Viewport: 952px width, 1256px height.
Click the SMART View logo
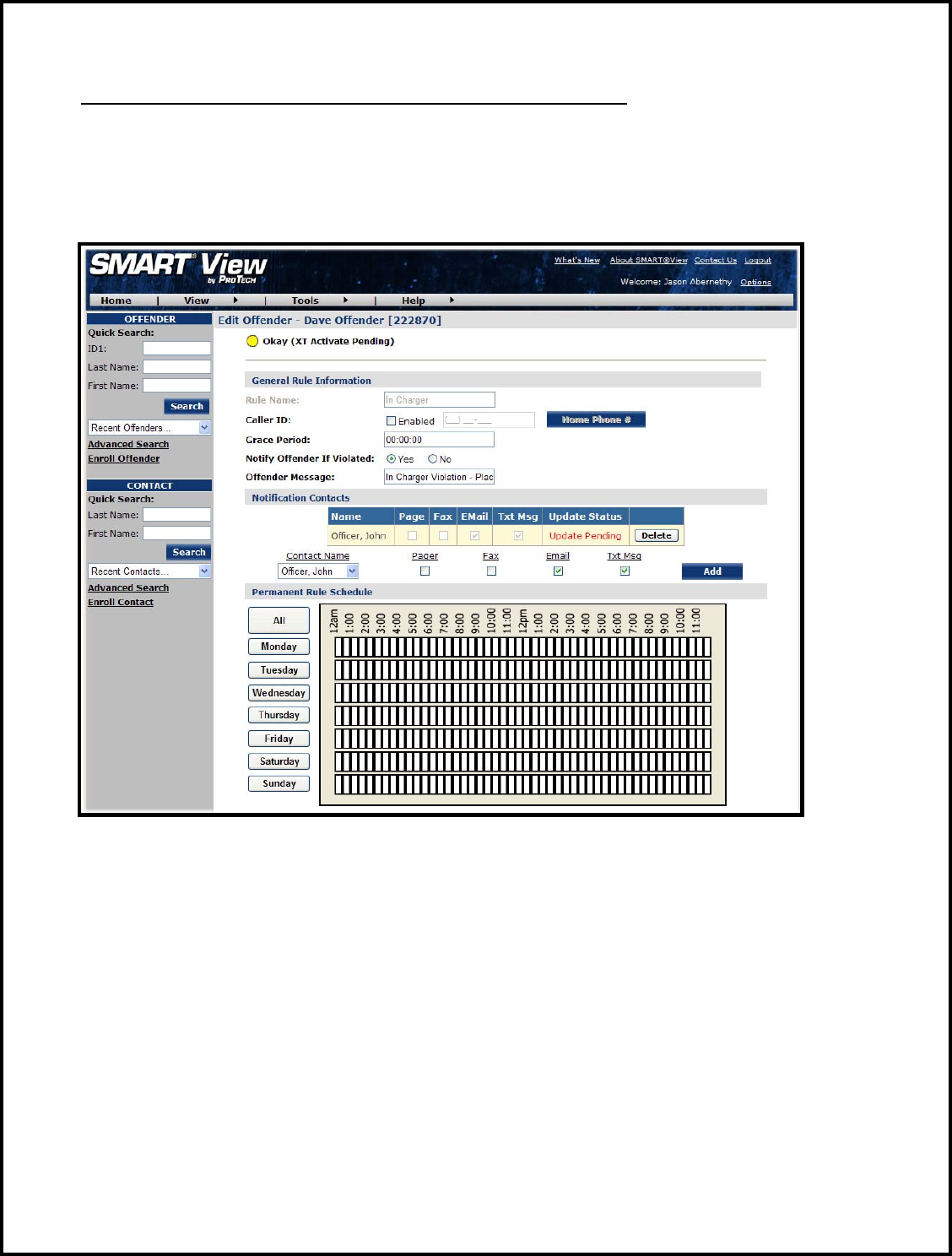(178, 268)
